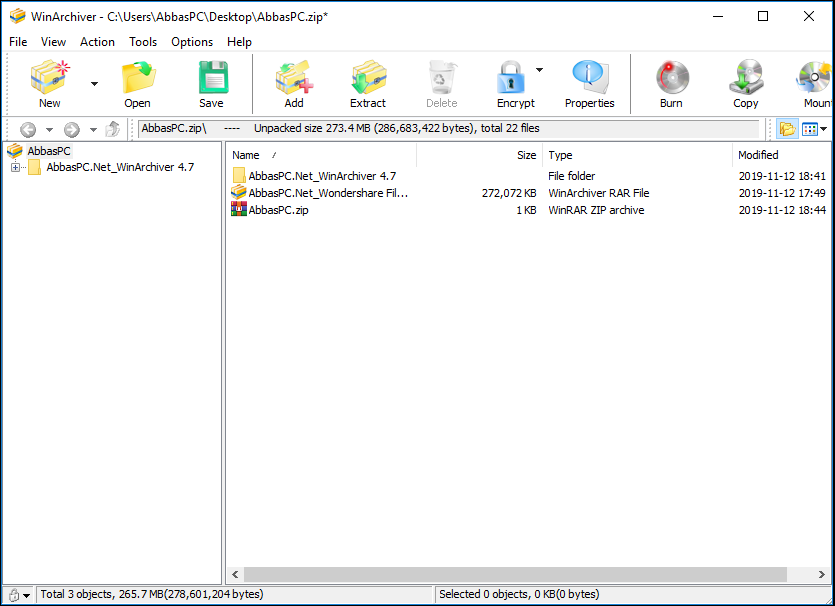Open the Options menu
Viewport: 835px width, 606px height.
tap(192, 42)
